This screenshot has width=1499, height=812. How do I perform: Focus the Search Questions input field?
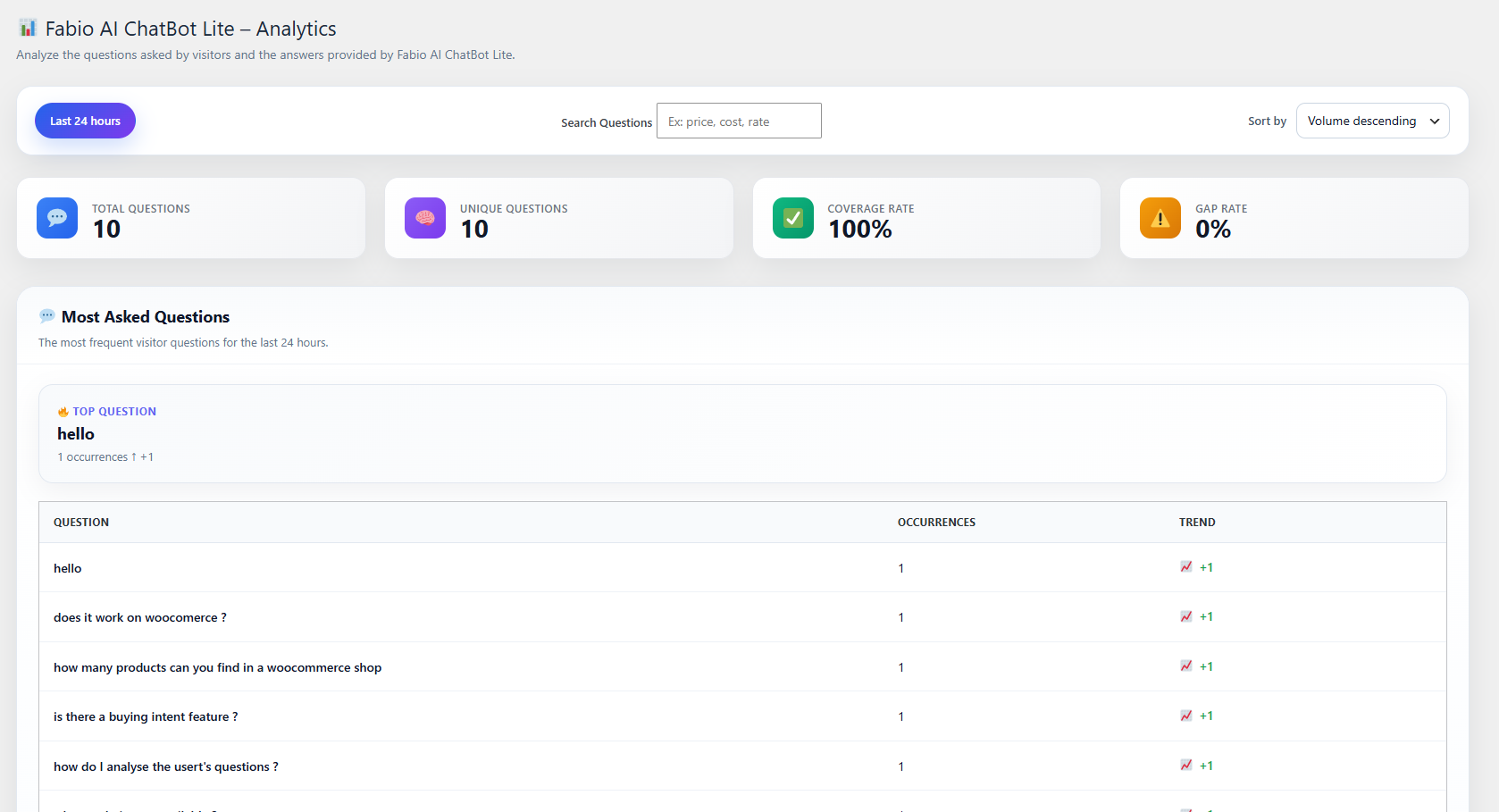point(739,121)
